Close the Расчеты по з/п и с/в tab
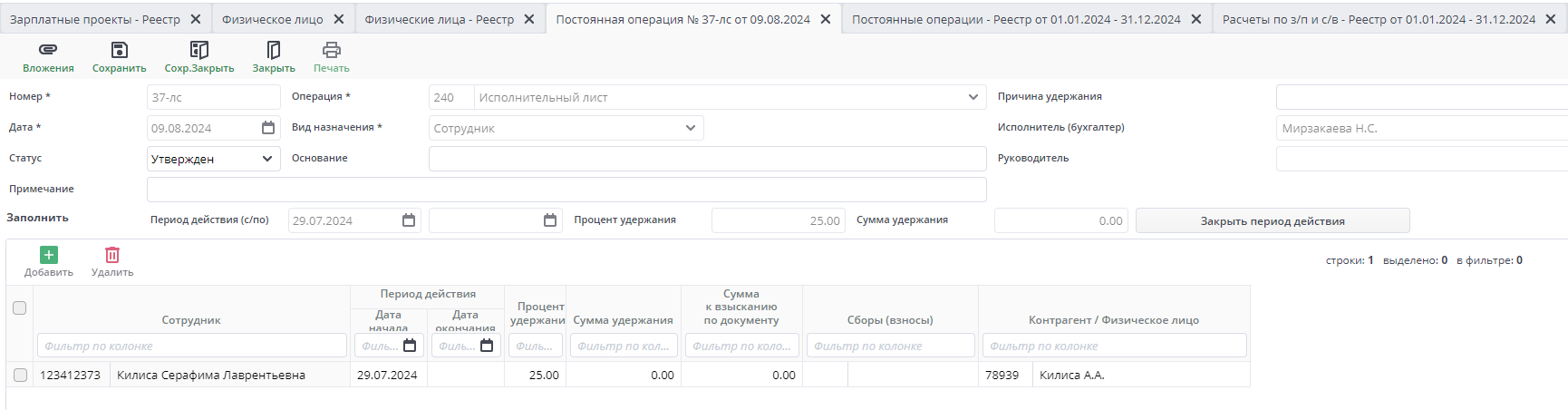1568x410 pixels. 1551,19
